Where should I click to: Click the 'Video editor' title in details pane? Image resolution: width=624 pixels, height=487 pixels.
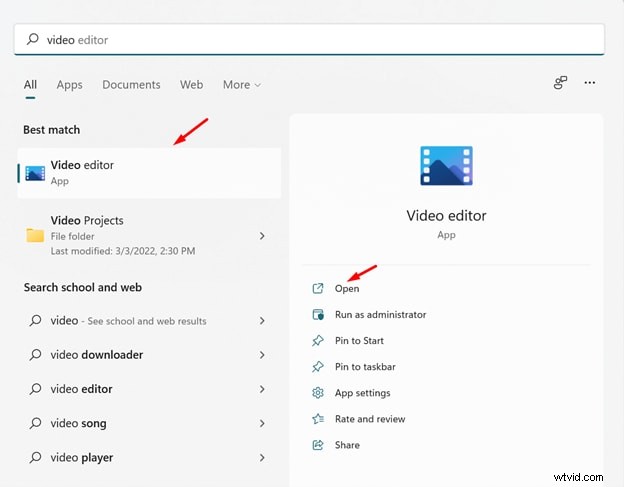pos(447,216)
